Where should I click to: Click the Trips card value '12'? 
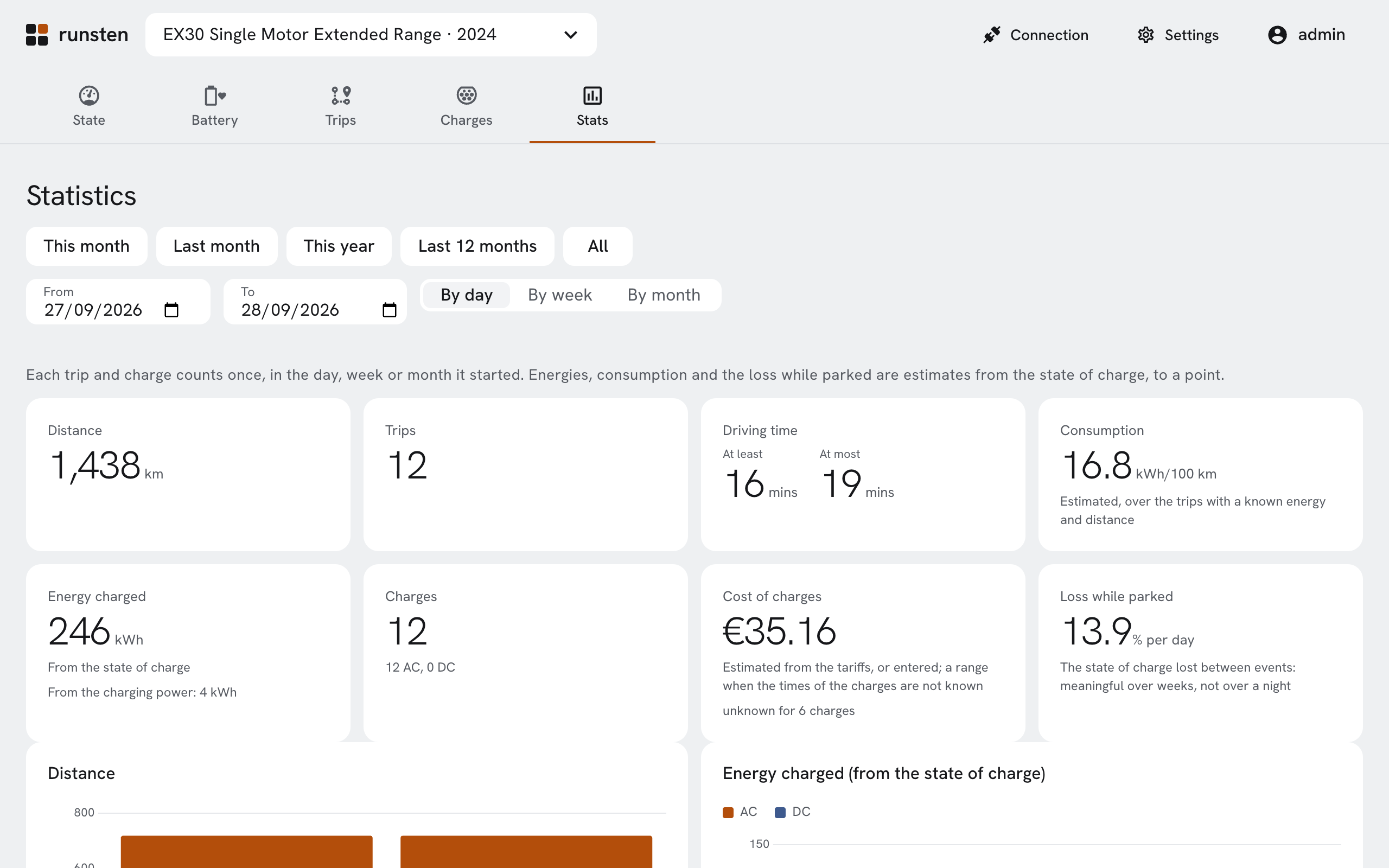[x=407, y=465]
